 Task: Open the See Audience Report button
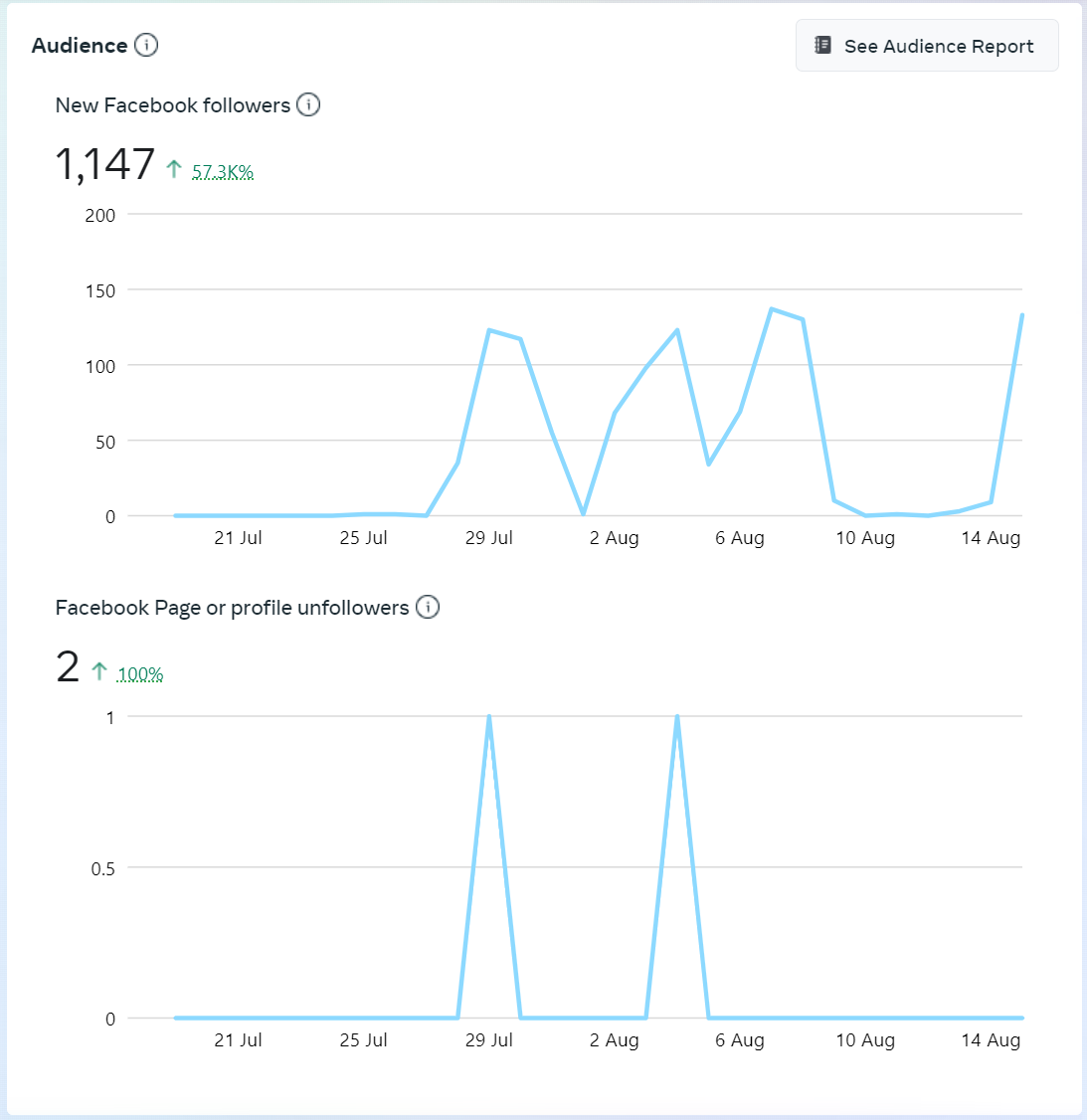click(x=927, y=46)
